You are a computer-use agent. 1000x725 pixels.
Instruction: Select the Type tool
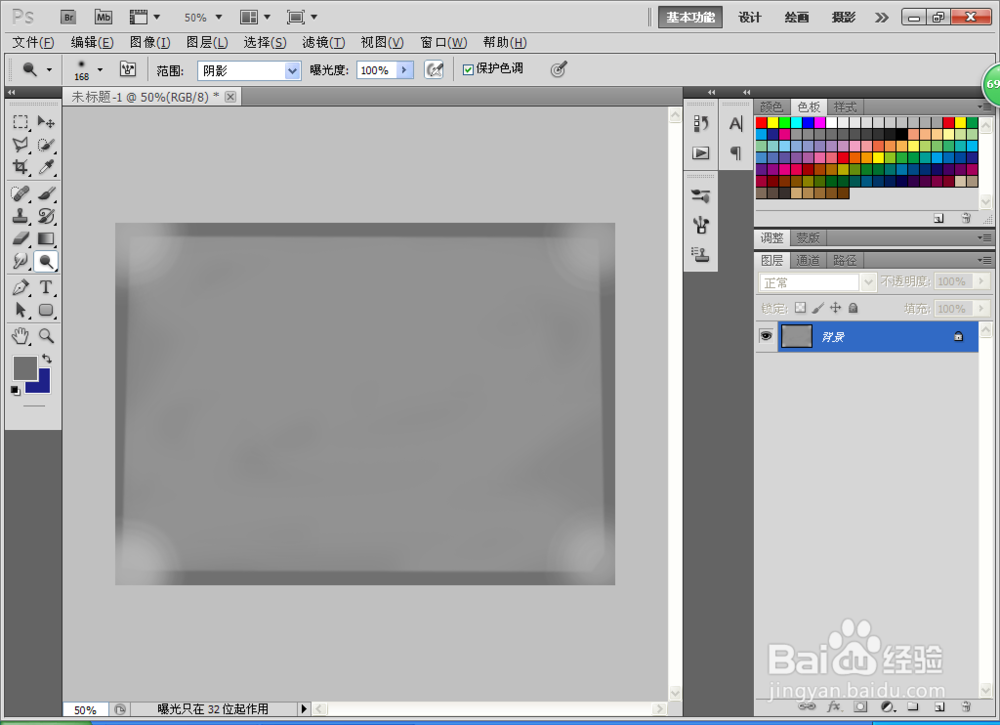pos(46,287)
